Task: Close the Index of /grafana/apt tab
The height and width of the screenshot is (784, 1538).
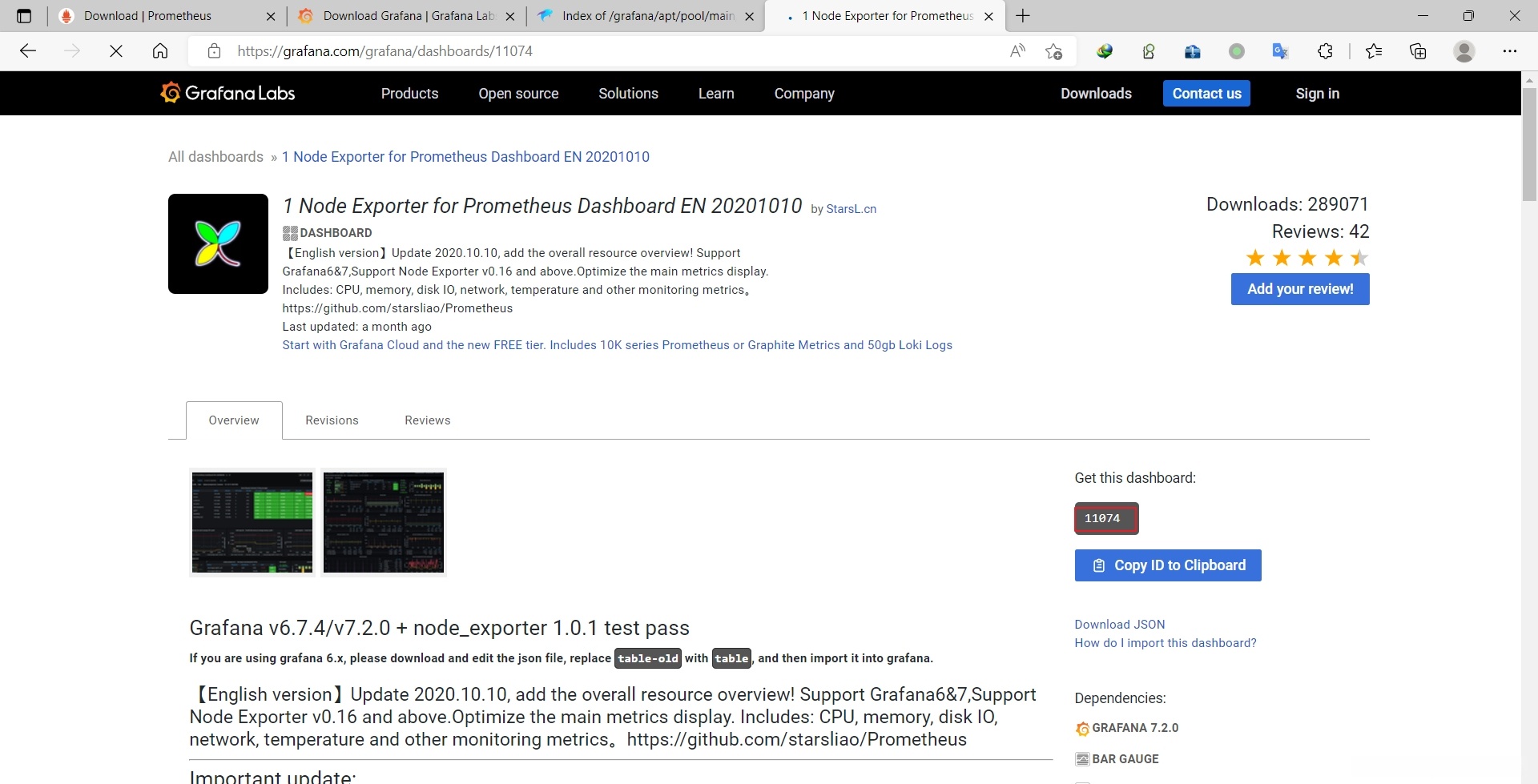Action: [749, 16]
